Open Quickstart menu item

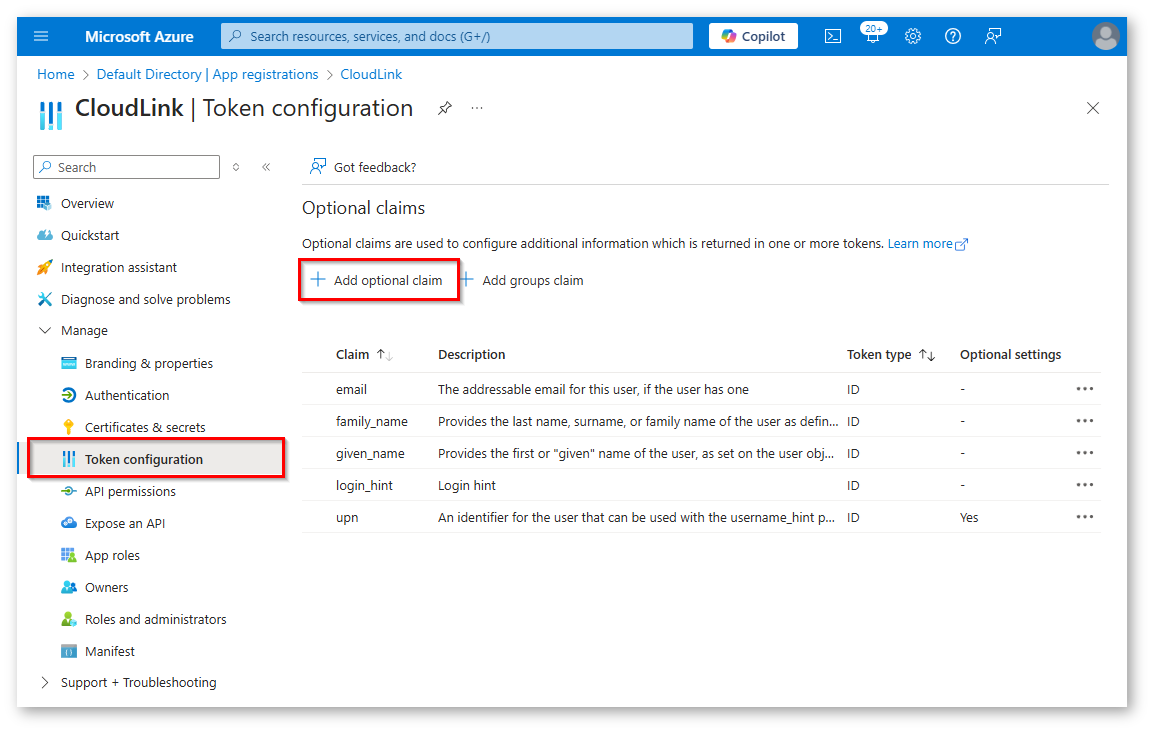point(90,235)
